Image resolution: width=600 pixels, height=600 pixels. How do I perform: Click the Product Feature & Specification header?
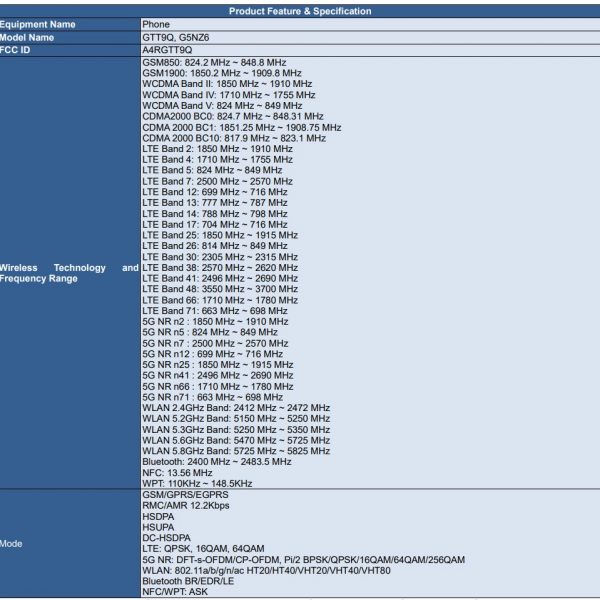pos(300,11)
